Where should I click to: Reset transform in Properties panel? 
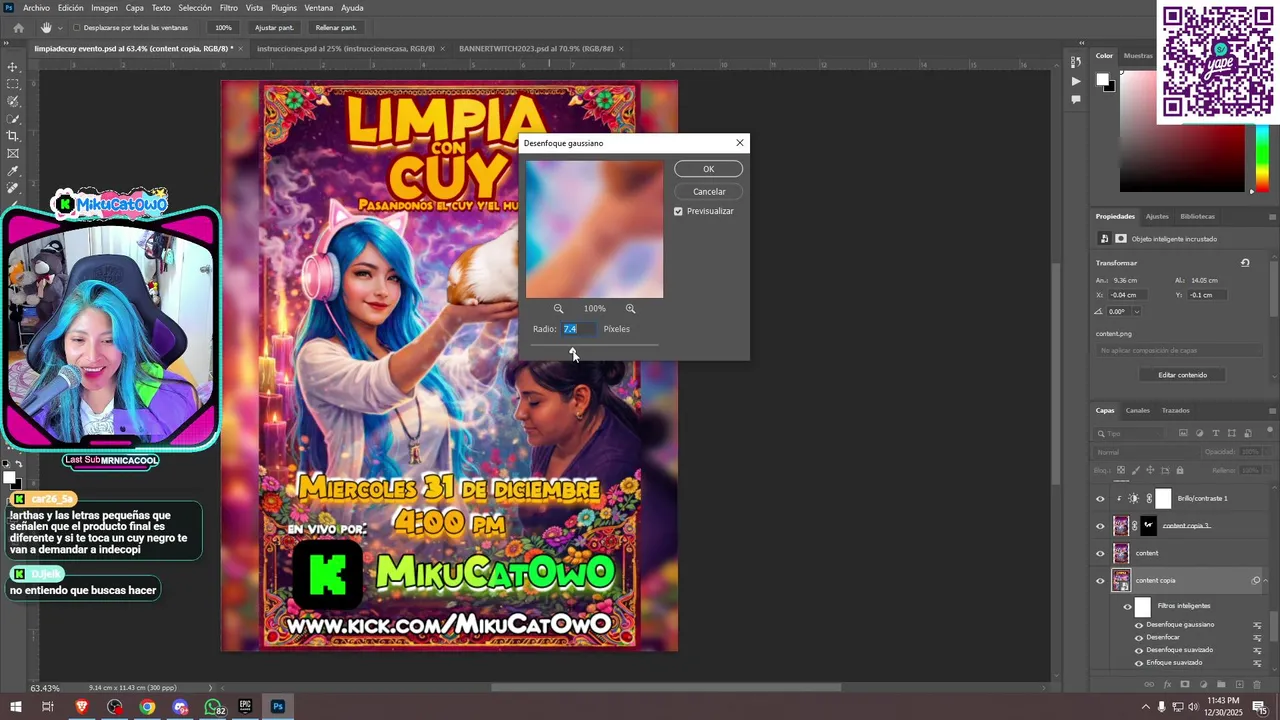pos(1245,263)
